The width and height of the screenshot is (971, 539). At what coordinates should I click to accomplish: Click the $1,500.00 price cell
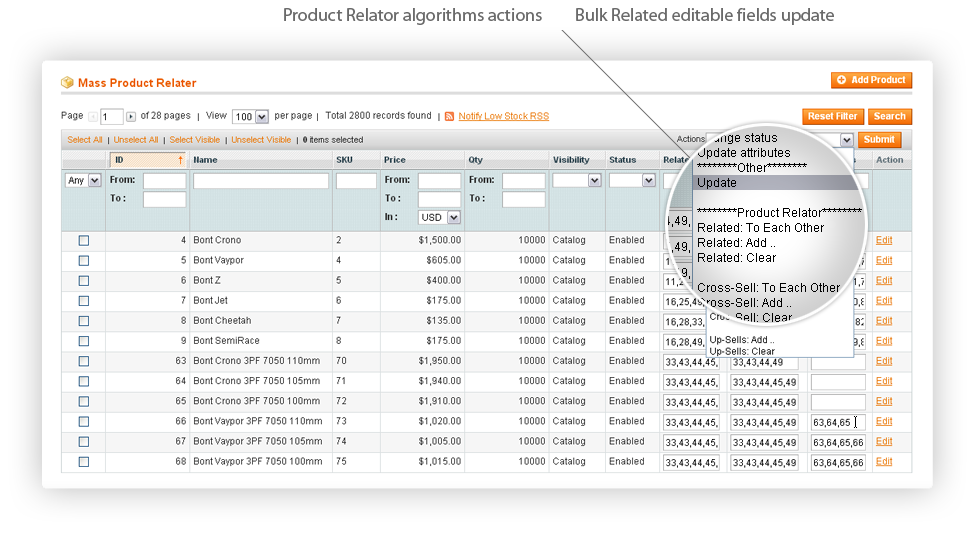[440, 240]
